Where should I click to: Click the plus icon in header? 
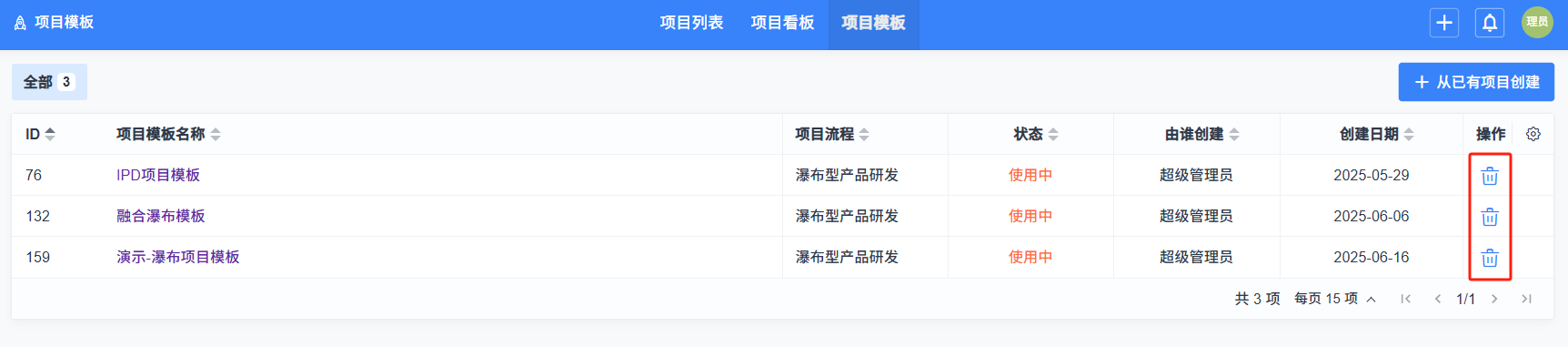tap(1443, 23)
